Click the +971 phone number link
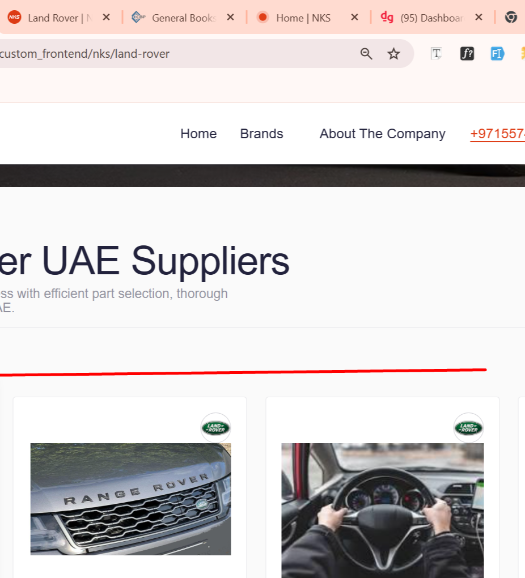This screenshot has width=525, height=578. tap(497, 133)
